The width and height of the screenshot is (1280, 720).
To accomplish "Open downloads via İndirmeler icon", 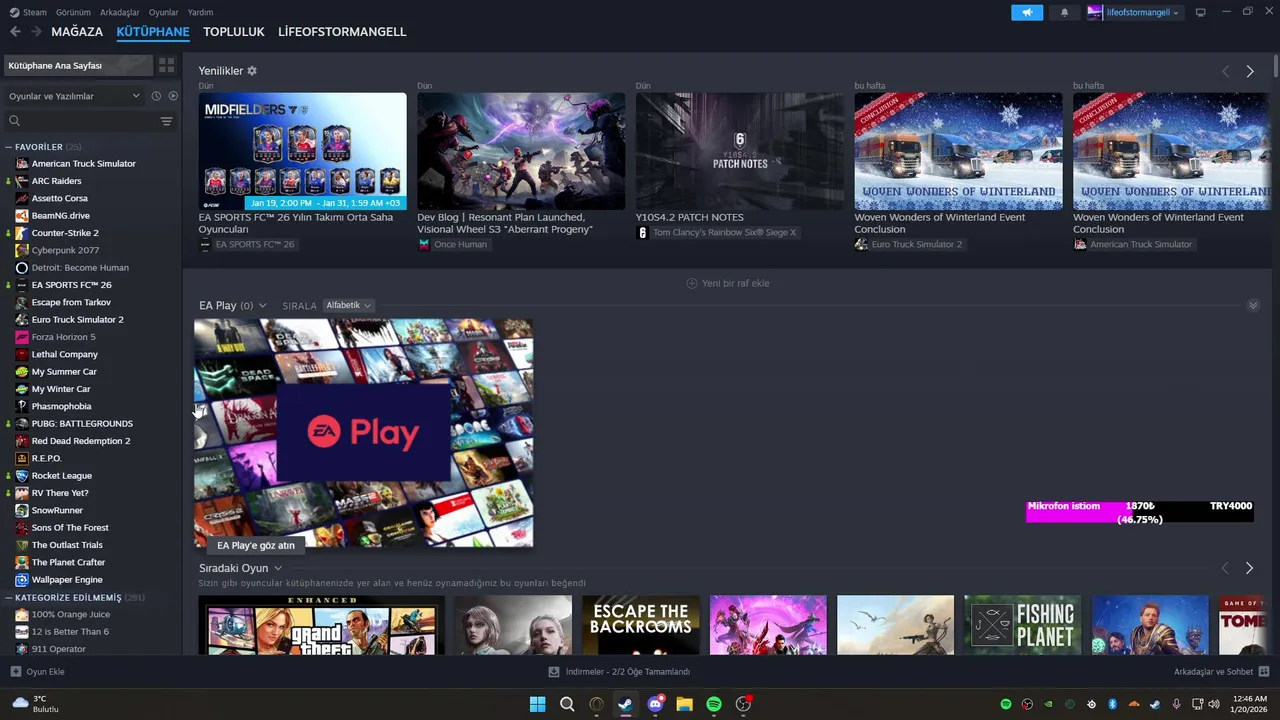I will 554,672.
